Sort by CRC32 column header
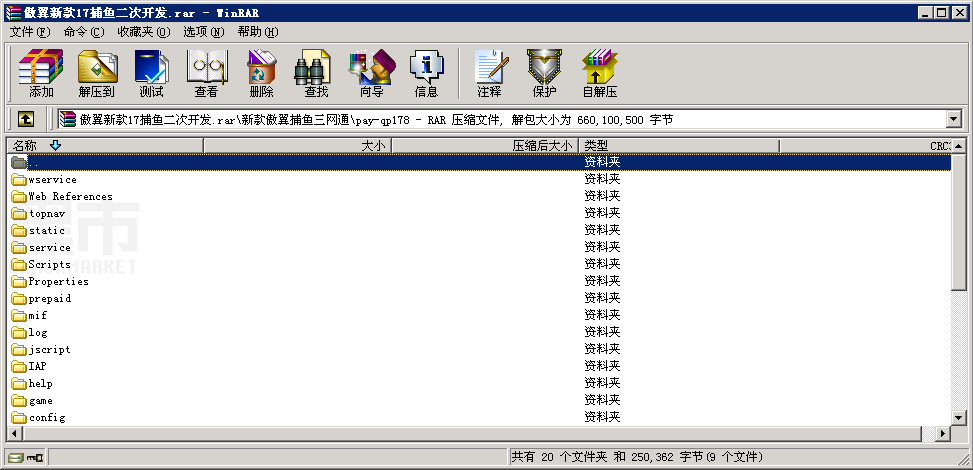 pyautogui.click(x=866, y=146)
